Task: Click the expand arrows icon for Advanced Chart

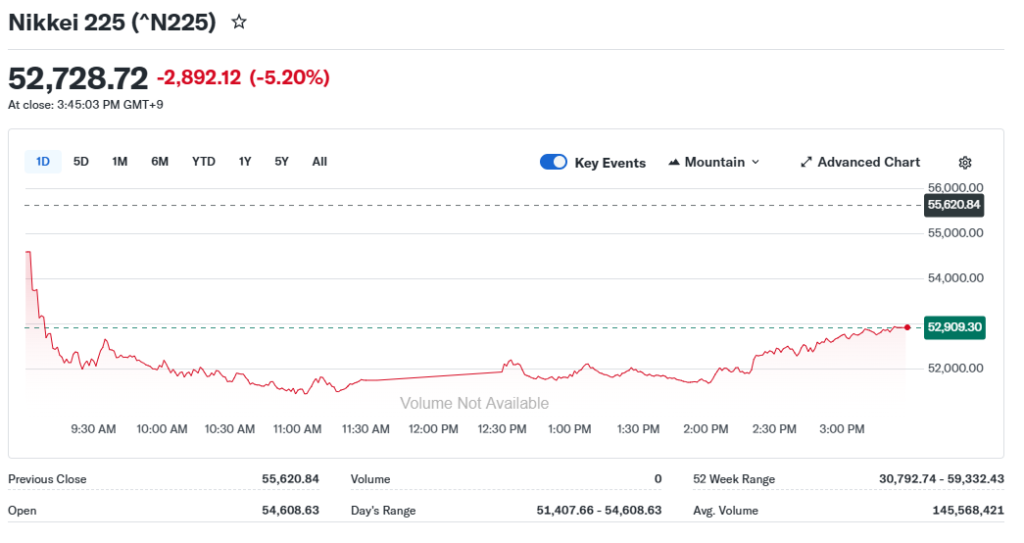Action: 806,162
